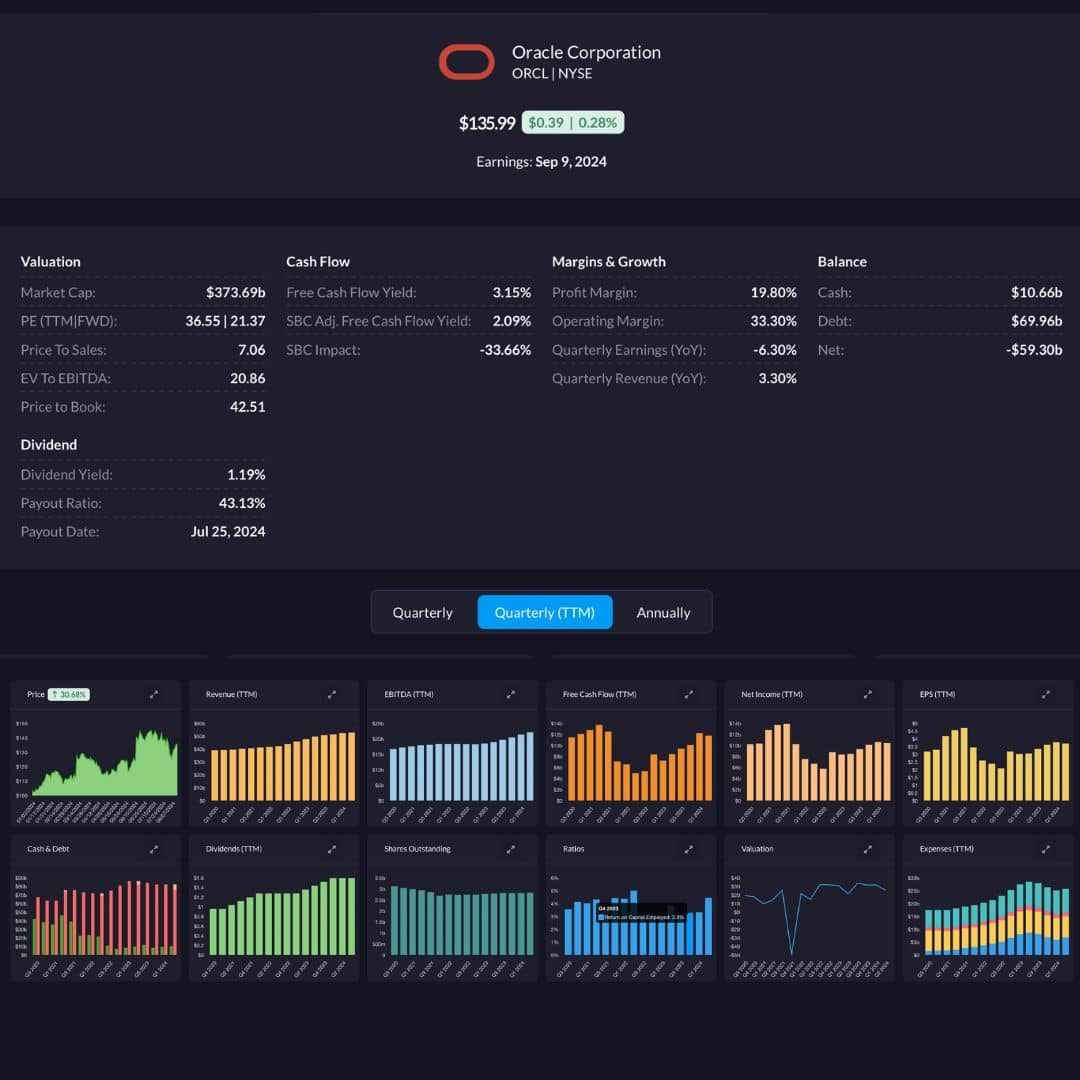Screen dimensions: 1080x1080
Task: Click the Oracle Corporation logo
Action: pyautogui.click(x=466, y=62)
